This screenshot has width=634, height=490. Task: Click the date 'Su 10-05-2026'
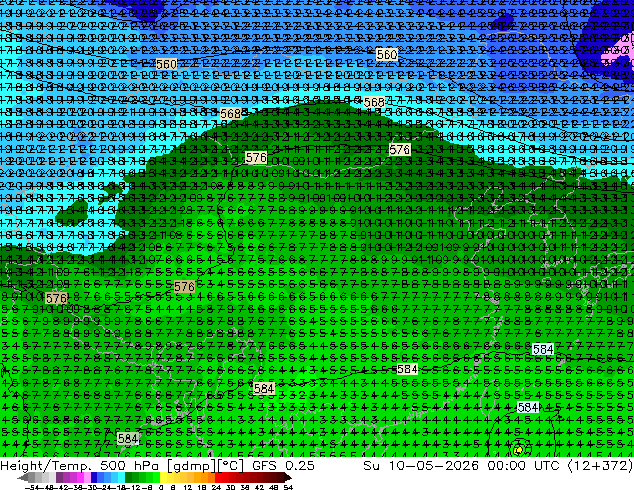coord(421,465)
